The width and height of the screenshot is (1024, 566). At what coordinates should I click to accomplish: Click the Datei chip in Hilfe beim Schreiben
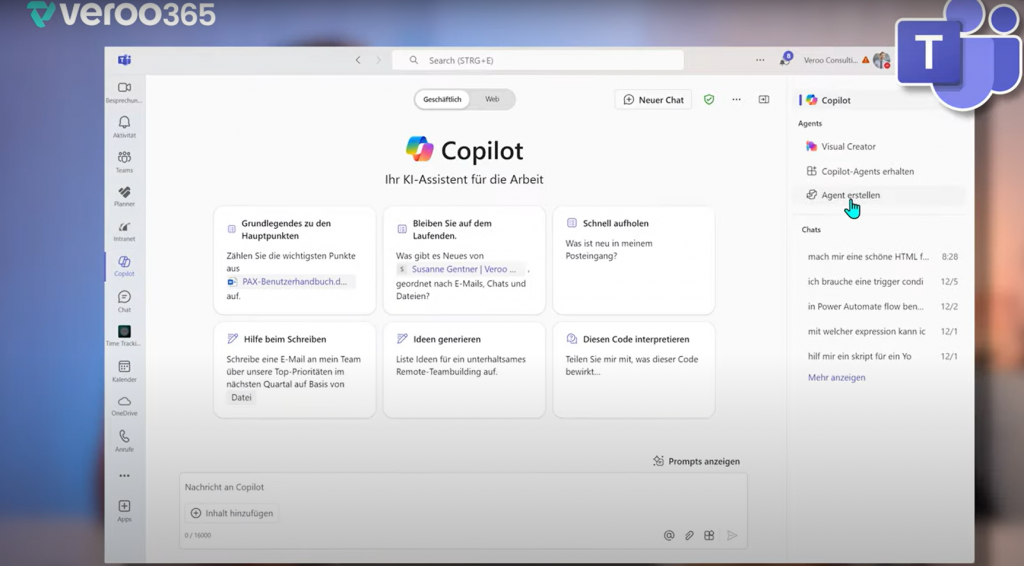[241, 397]
